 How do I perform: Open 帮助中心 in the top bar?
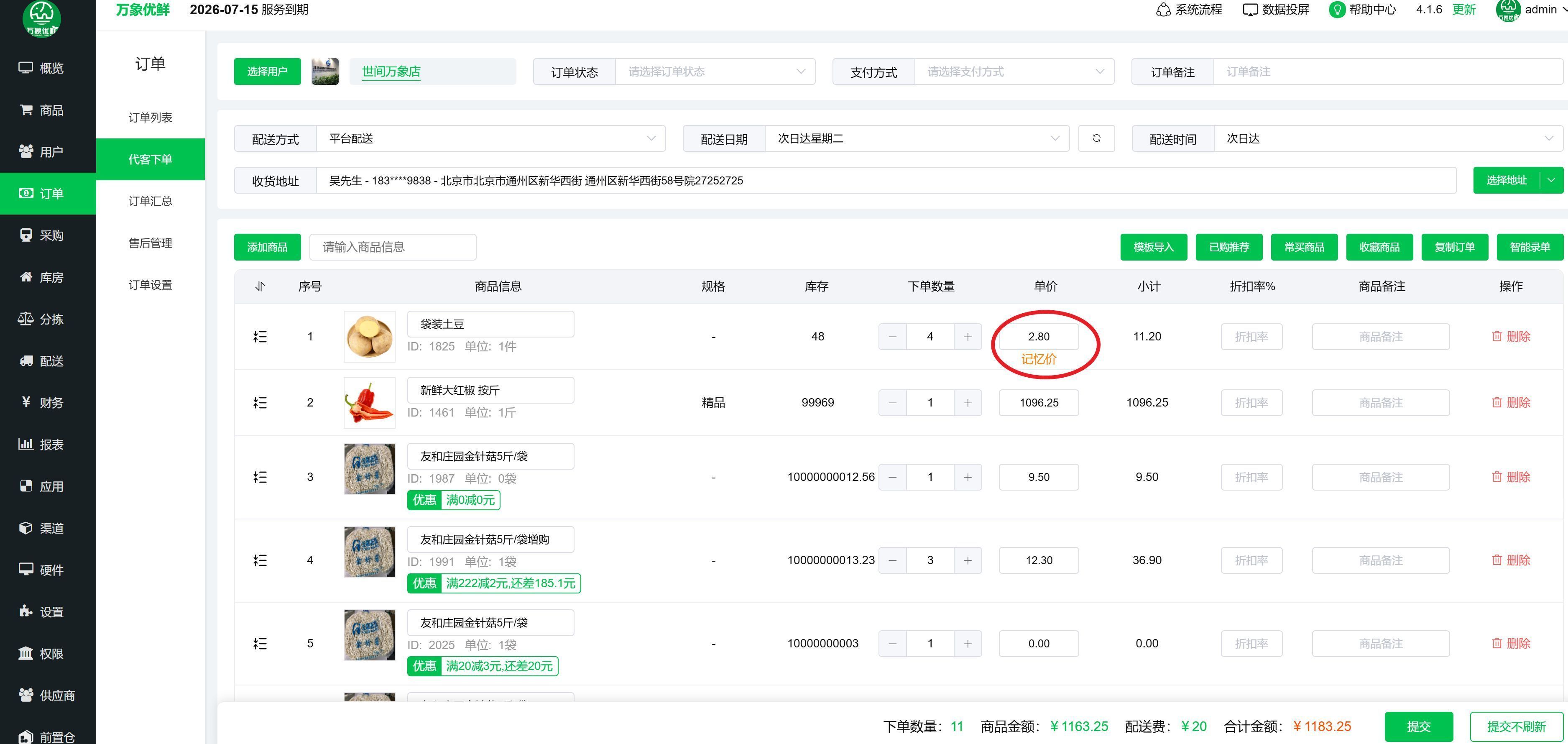(x=1362, y=10)
